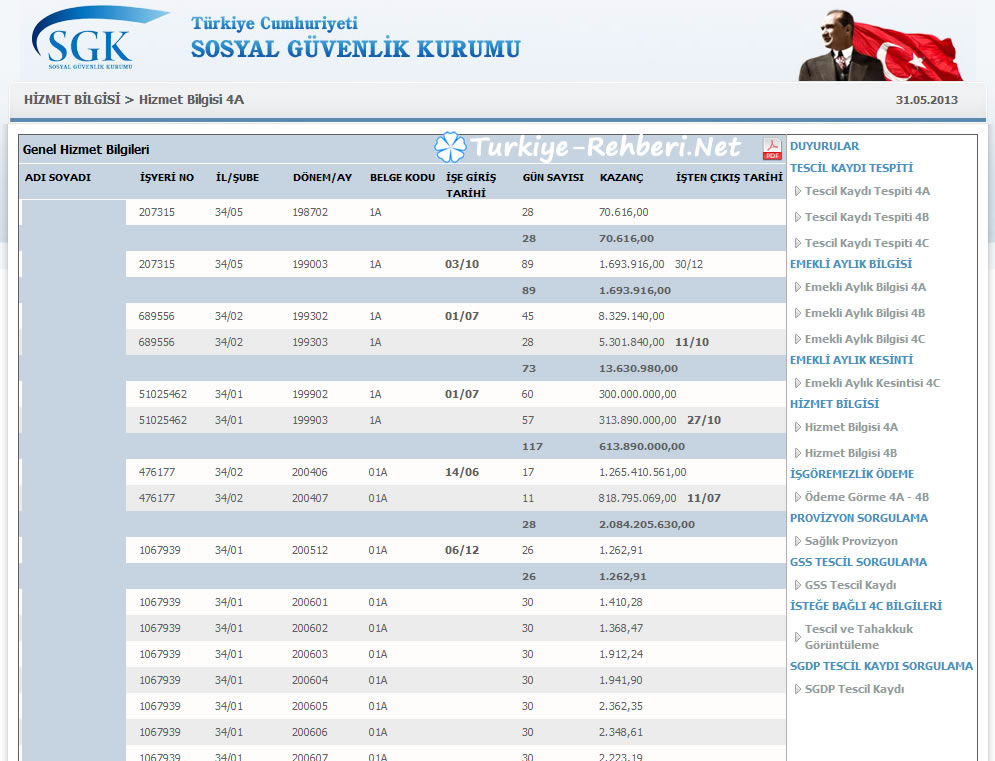Click the Atatürk and flag banner image
The width and height of the screenshot is (995, 761).
point(880,45)
